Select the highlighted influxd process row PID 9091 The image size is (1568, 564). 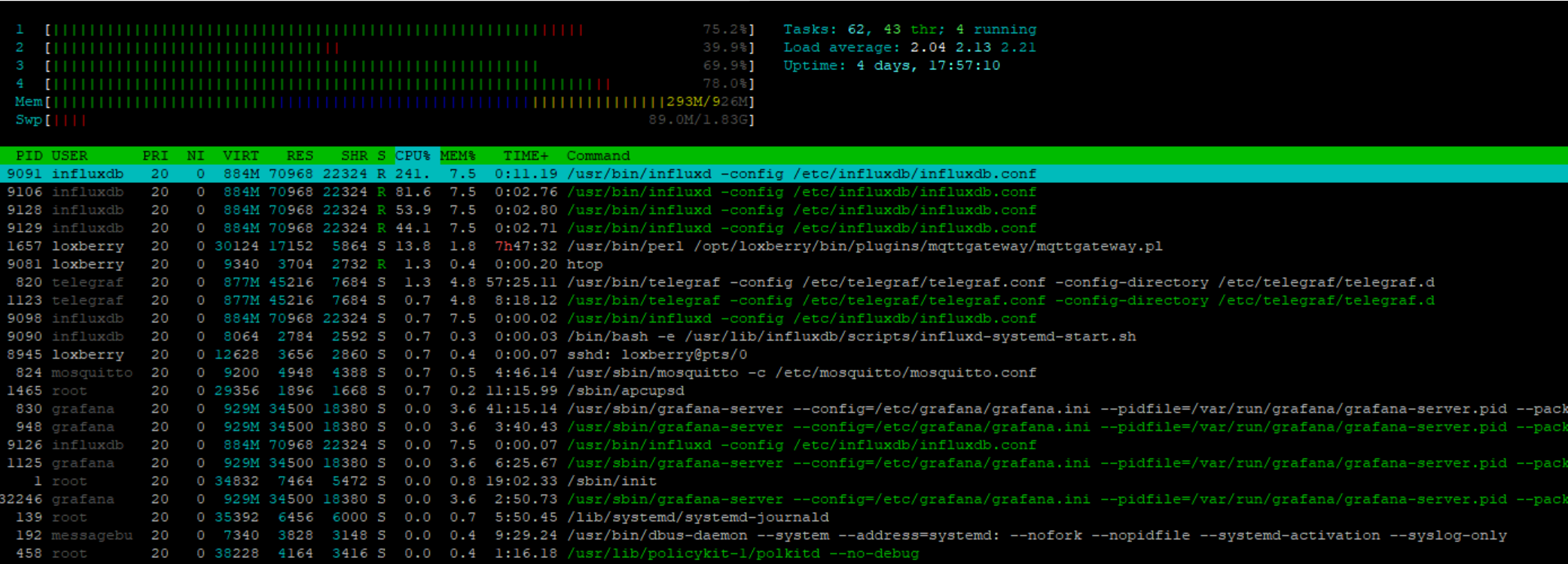point(784,174)
